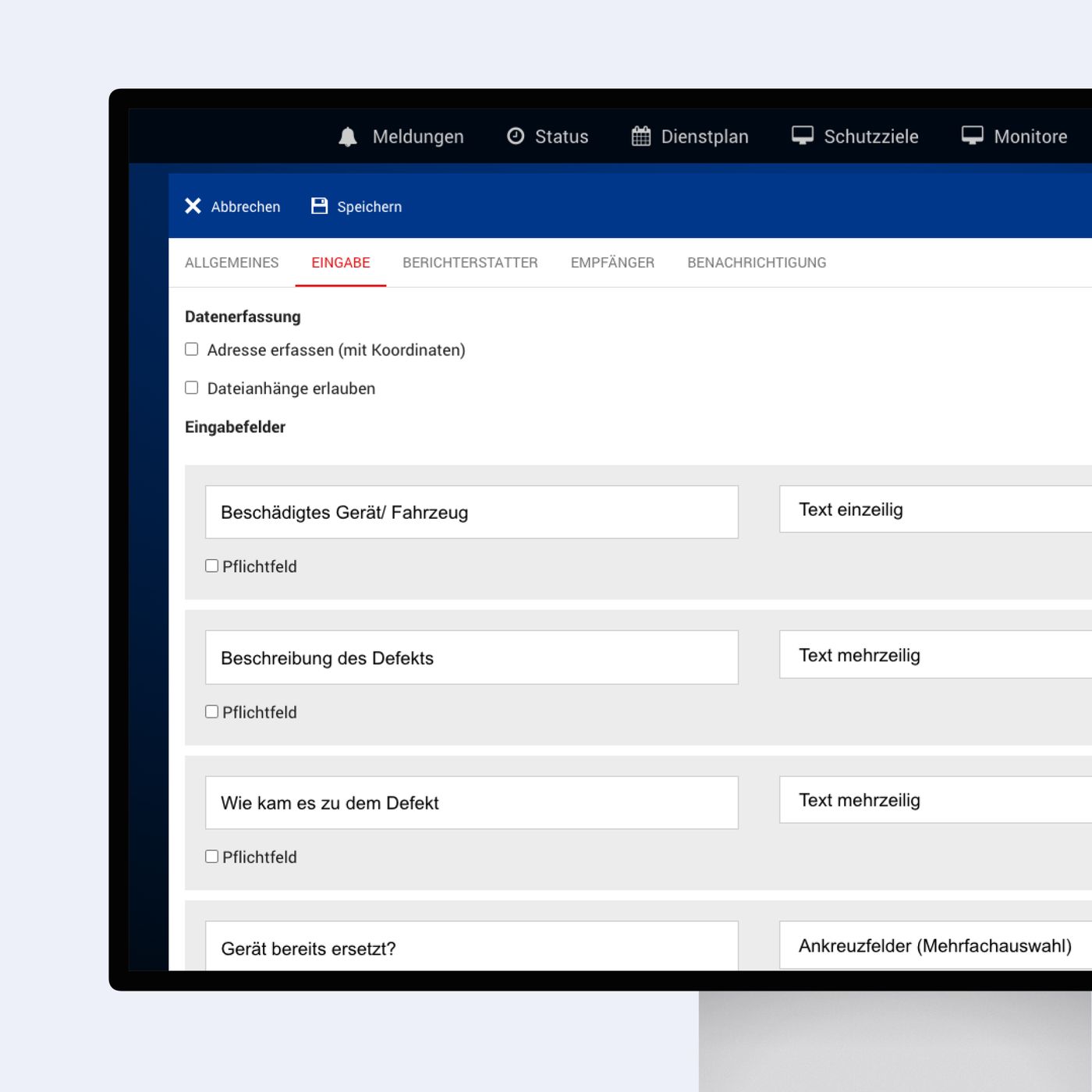This screenshot has height=1092, width=1092.
Task: Click the X icon to cancel editing
Action: coord(193,206)
